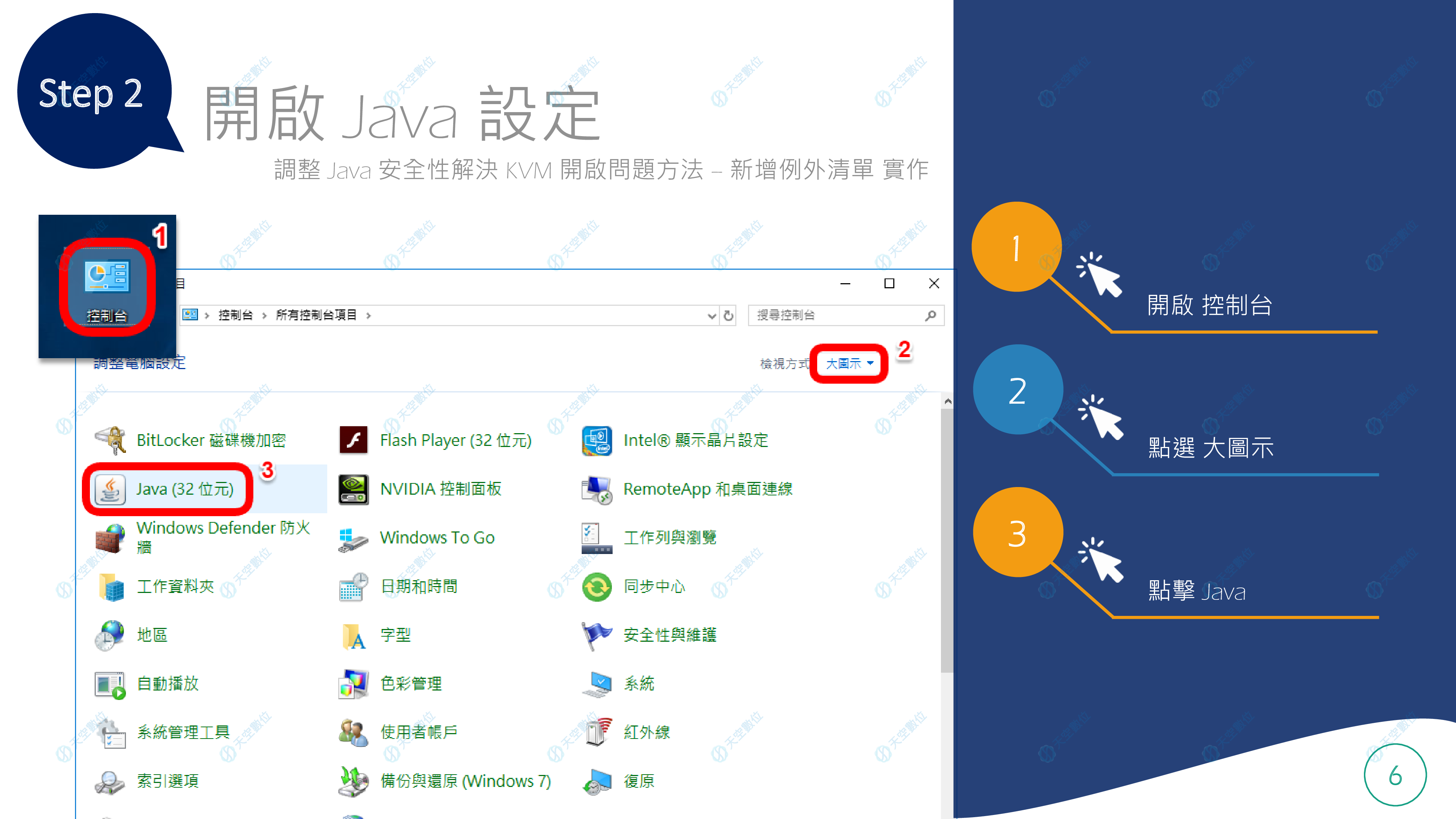1456x819 pixels.
Task: Open 備份與還原 (Windows 7) icon
Action: (354, 781)
